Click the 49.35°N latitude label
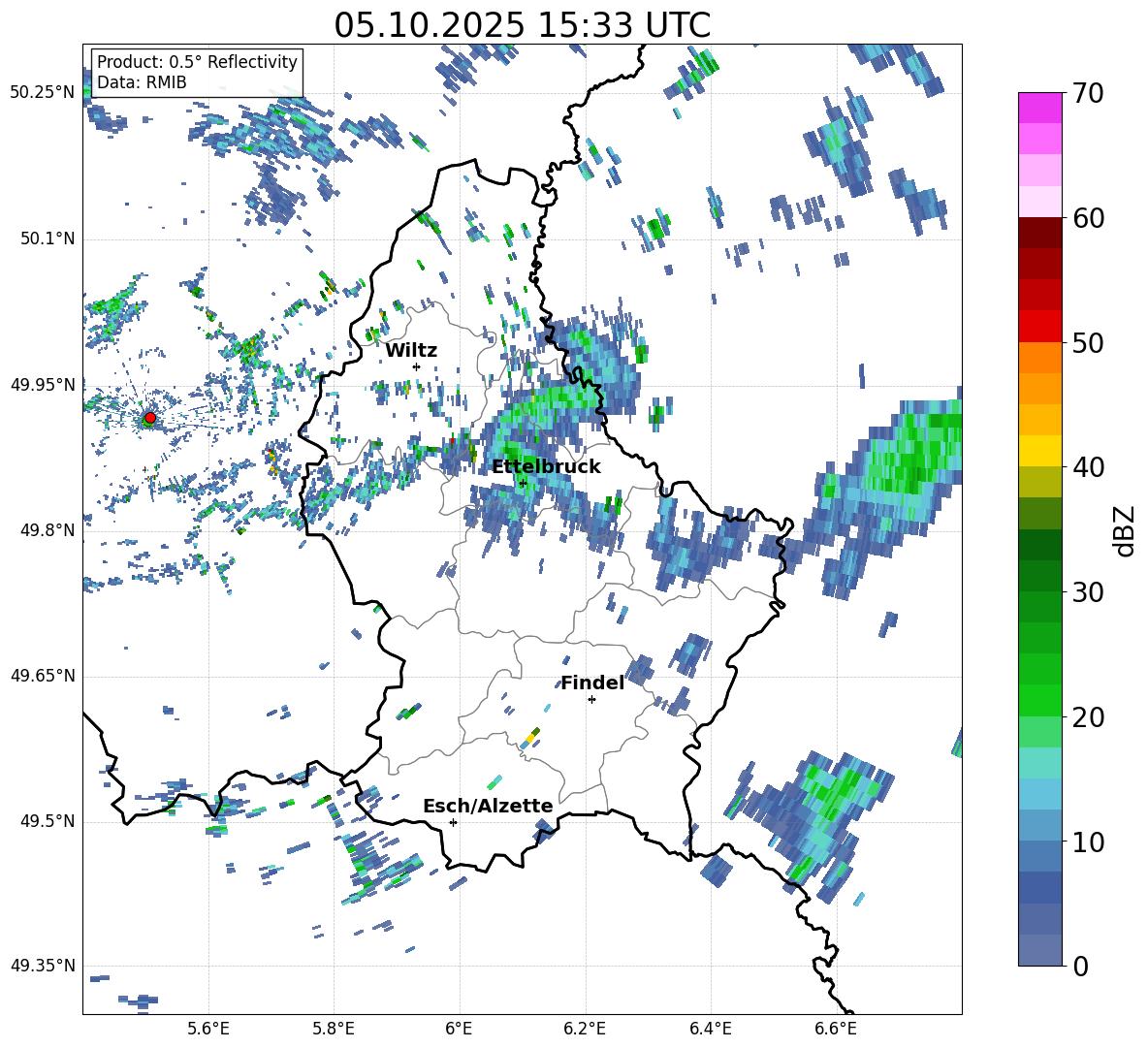 coord(43,966)
